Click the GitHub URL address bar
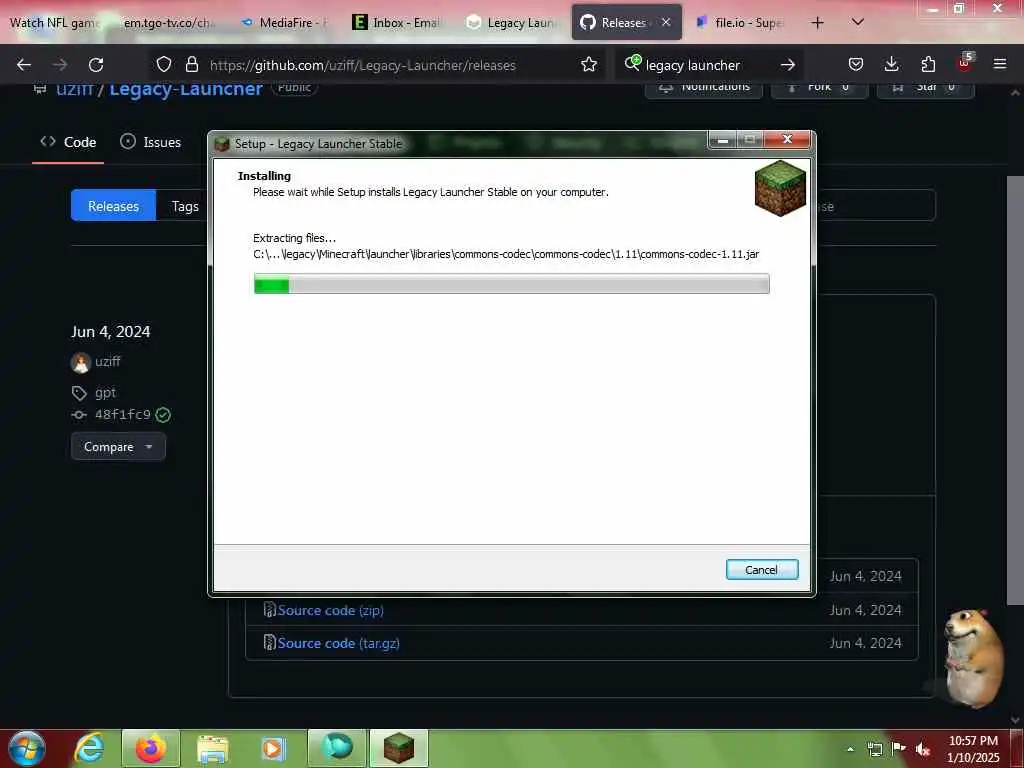 (x=379, y=65)
